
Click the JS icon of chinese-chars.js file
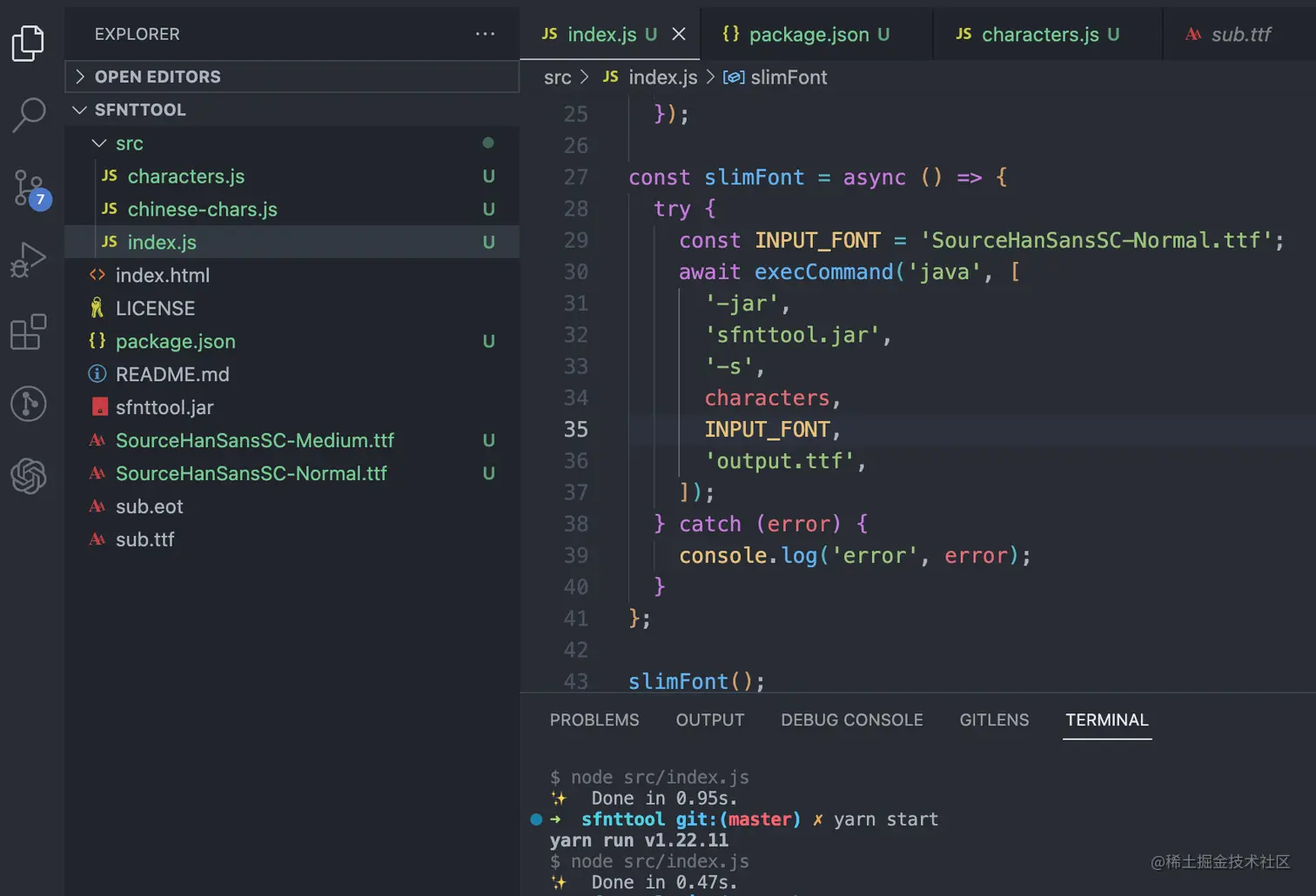[x=110, y=209]
